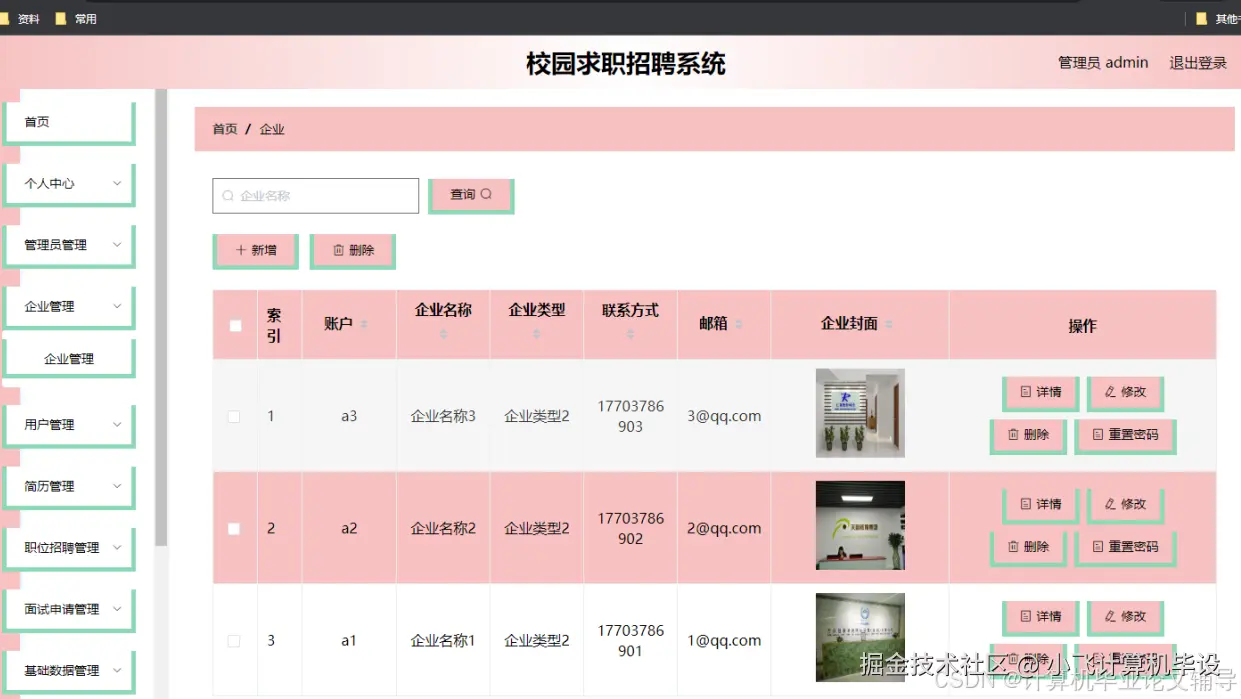Screen dimensions: 1241x699
Task: Open 资料 bookmark folder in browser bar
Action: 20,19
